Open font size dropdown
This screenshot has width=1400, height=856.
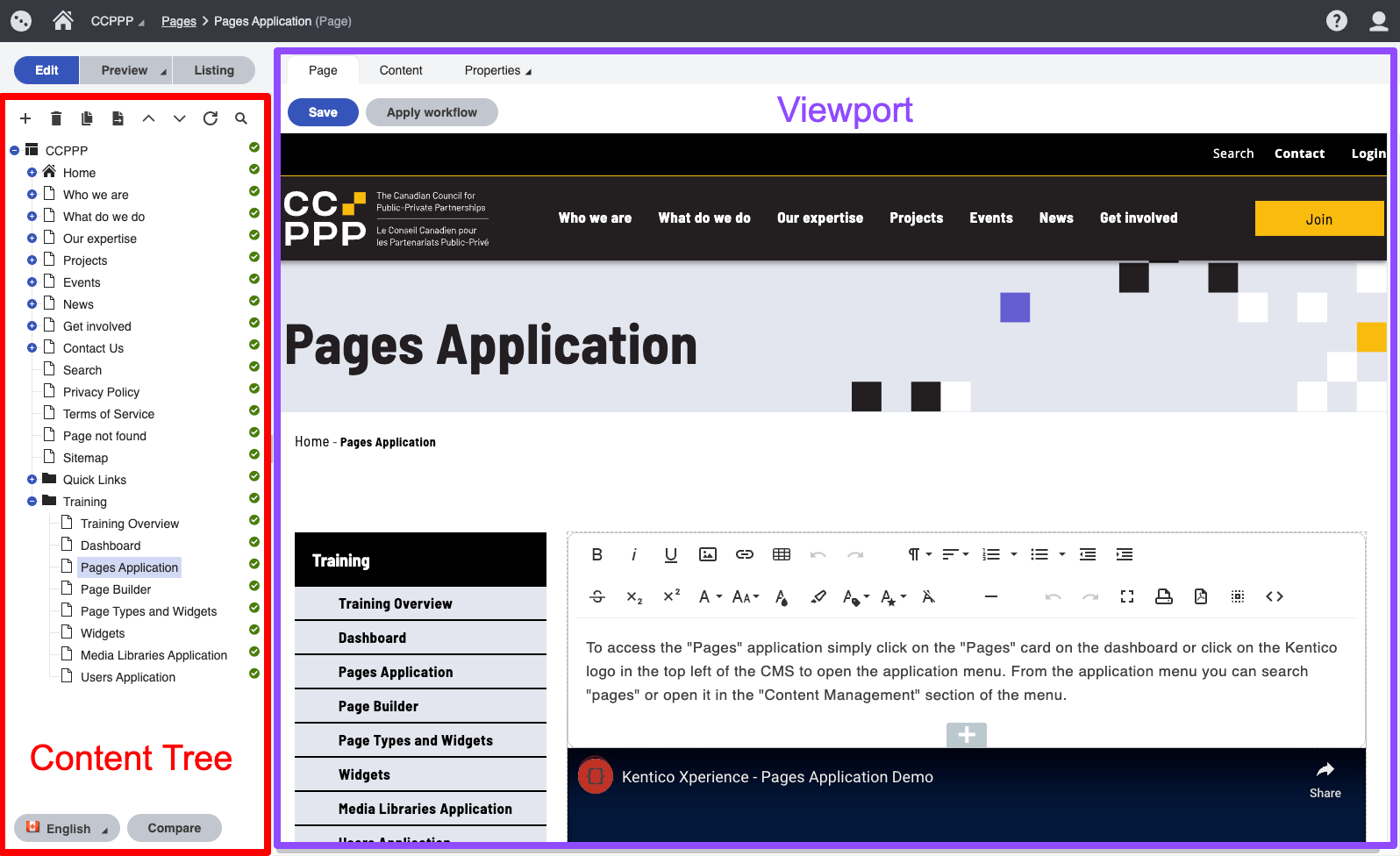[746, 596]
